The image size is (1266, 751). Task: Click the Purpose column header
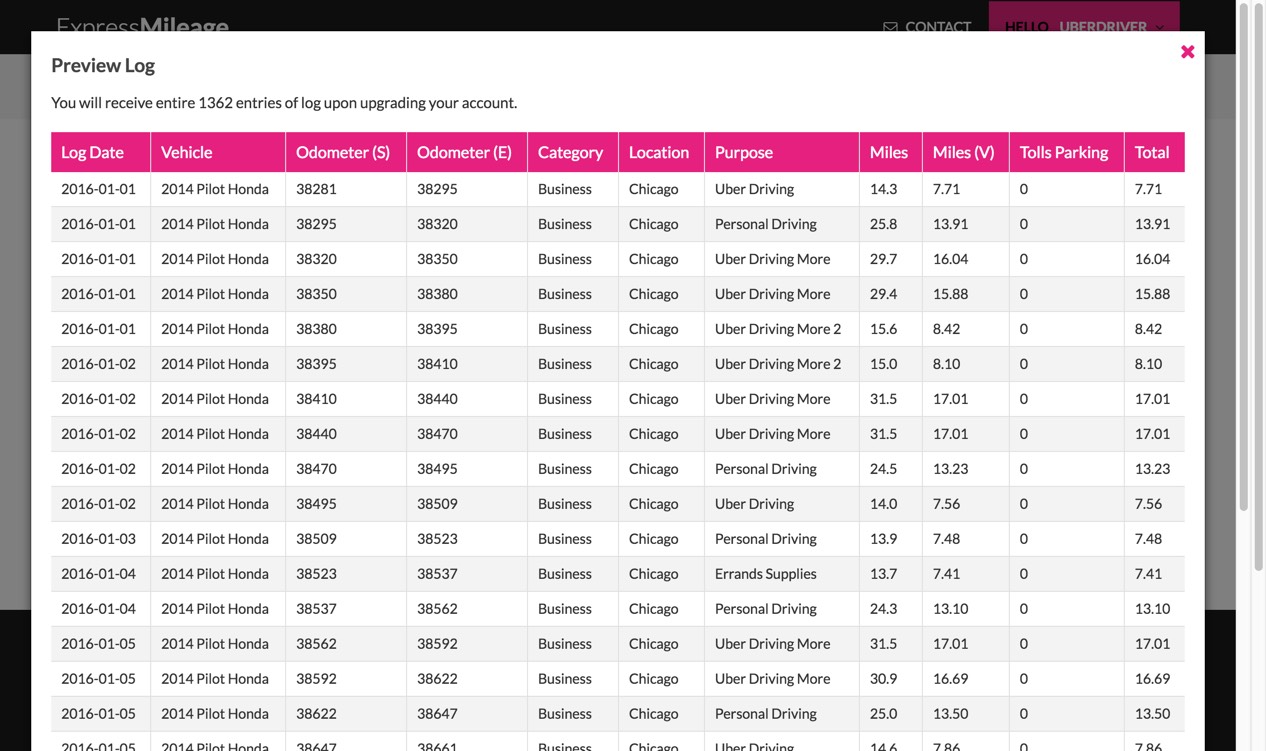point(743,152)
